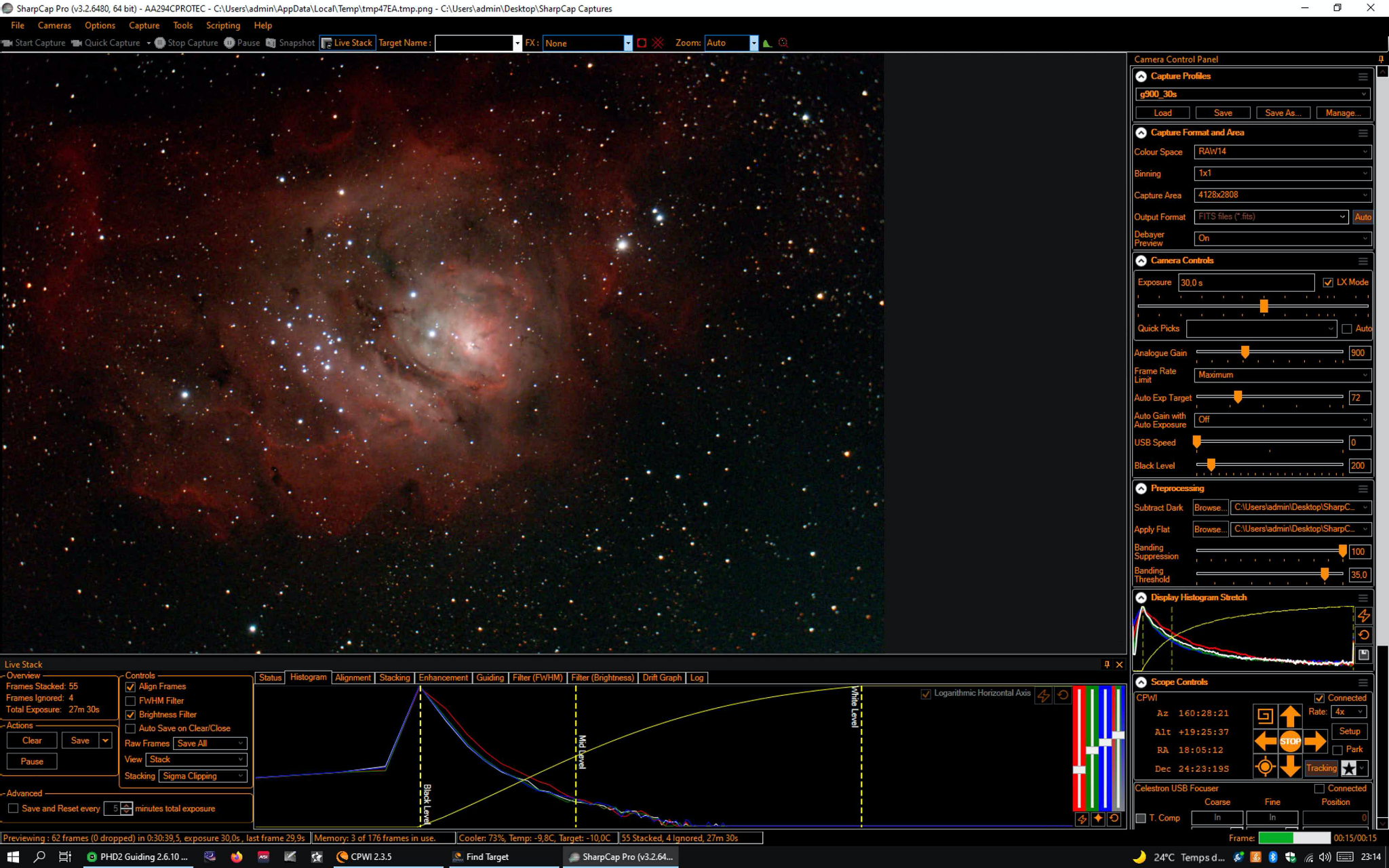The height and width of the screenshot is (868, 1389).
Task: Click the orange STOP scope button
Action: tap(1290, 741)
